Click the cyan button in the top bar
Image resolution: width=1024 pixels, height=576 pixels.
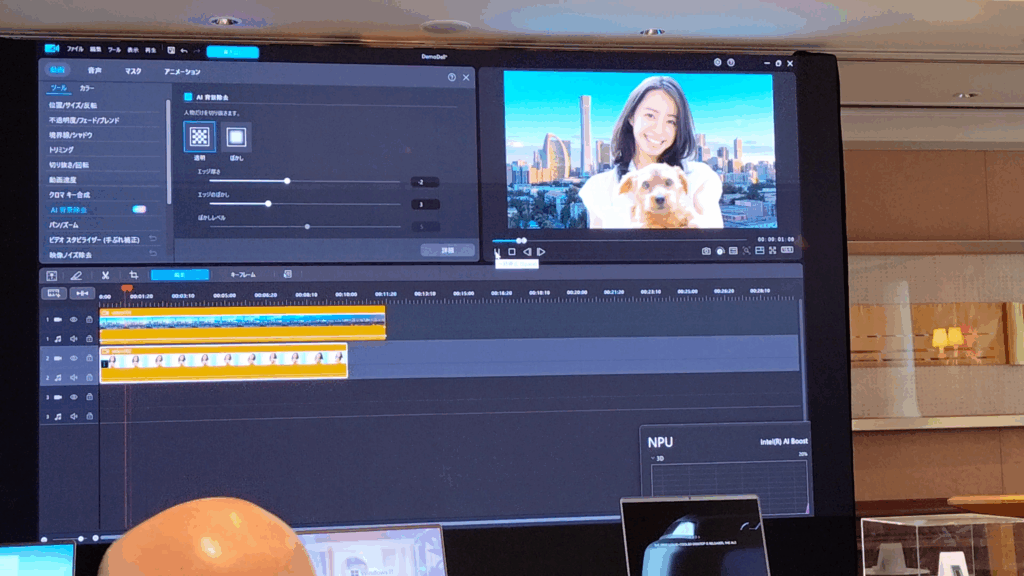[232, 52]
